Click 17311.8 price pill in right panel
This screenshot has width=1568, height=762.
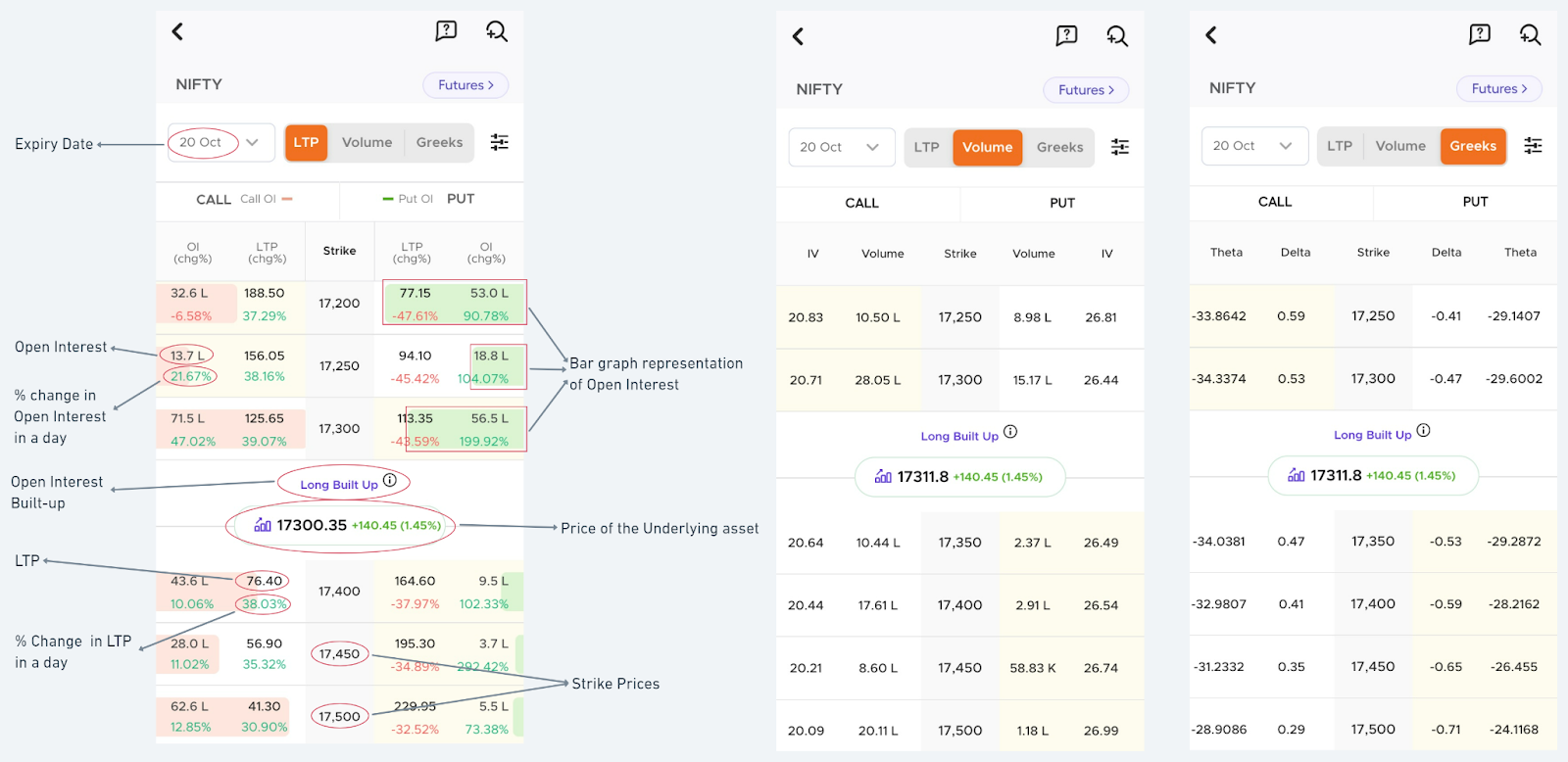click(1373, 475)
